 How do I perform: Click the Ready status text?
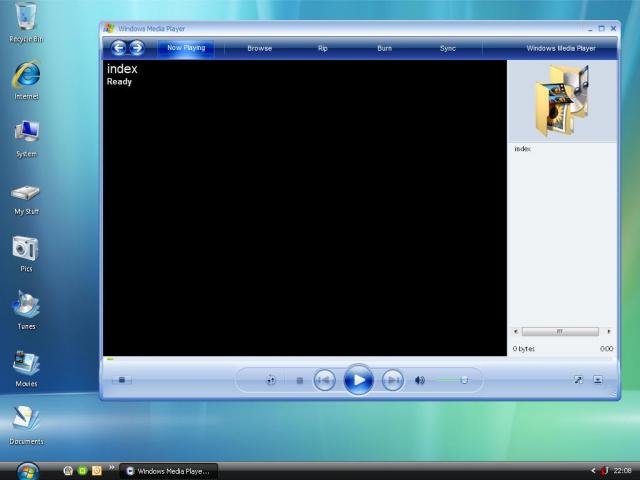point(119,82)
